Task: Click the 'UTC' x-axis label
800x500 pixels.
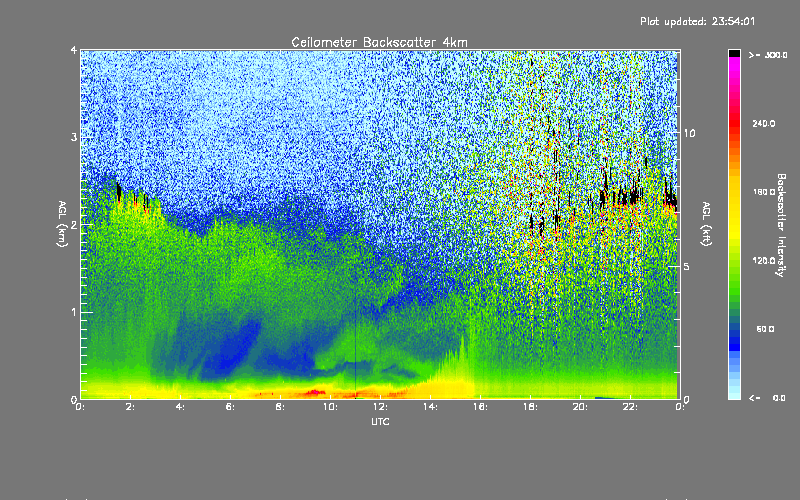Action: coord(380,421)
